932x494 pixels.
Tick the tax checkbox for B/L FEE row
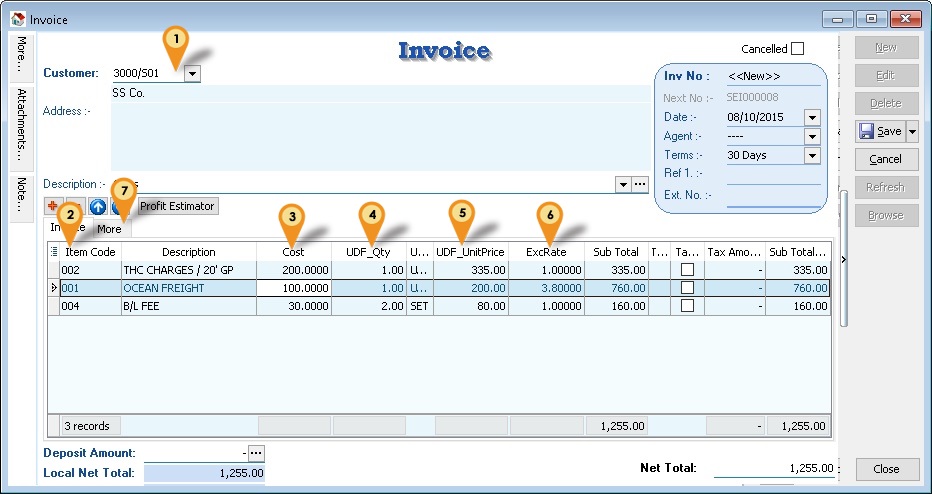pos(688,306)
